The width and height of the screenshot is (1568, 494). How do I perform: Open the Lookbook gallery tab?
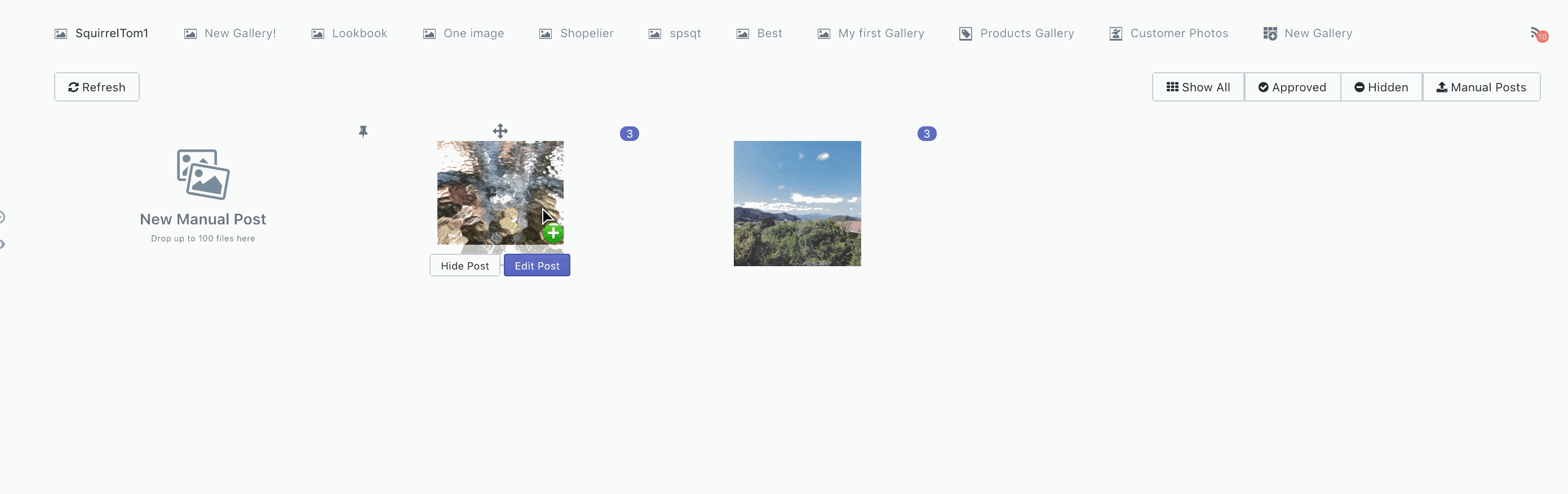pos(349,33)
